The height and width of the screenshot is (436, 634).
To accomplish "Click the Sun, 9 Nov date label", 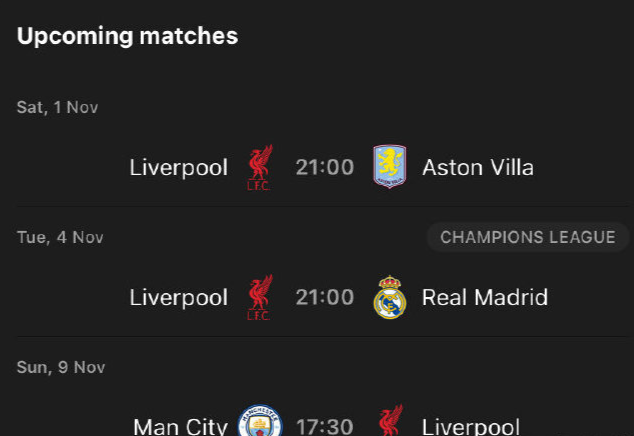I will click(61, 367).
